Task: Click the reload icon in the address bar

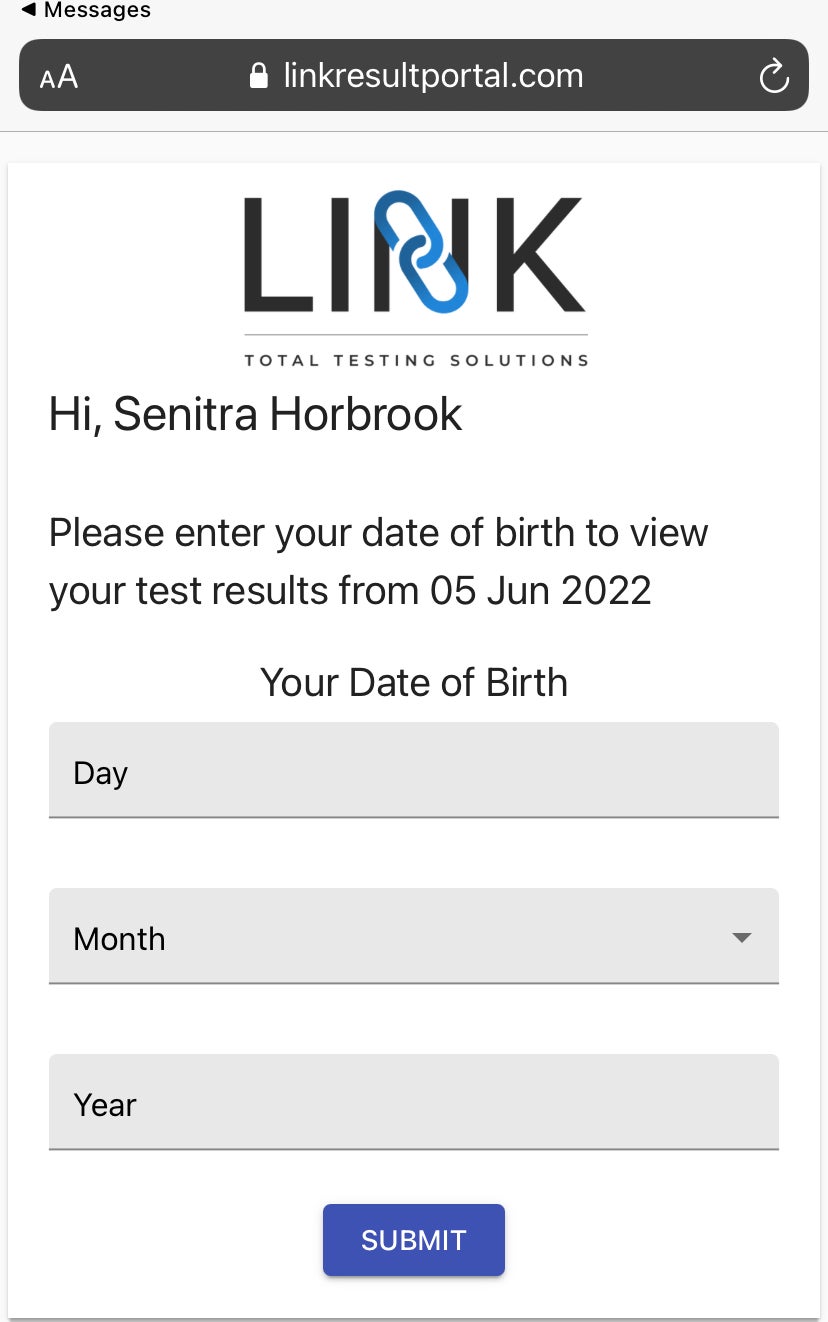Action: [x=774, y=75]
